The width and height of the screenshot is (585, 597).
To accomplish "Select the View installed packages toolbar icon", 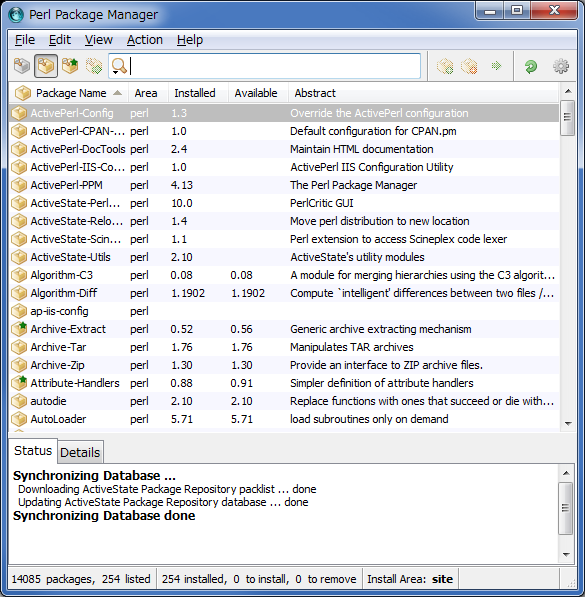I will (46, 66).
